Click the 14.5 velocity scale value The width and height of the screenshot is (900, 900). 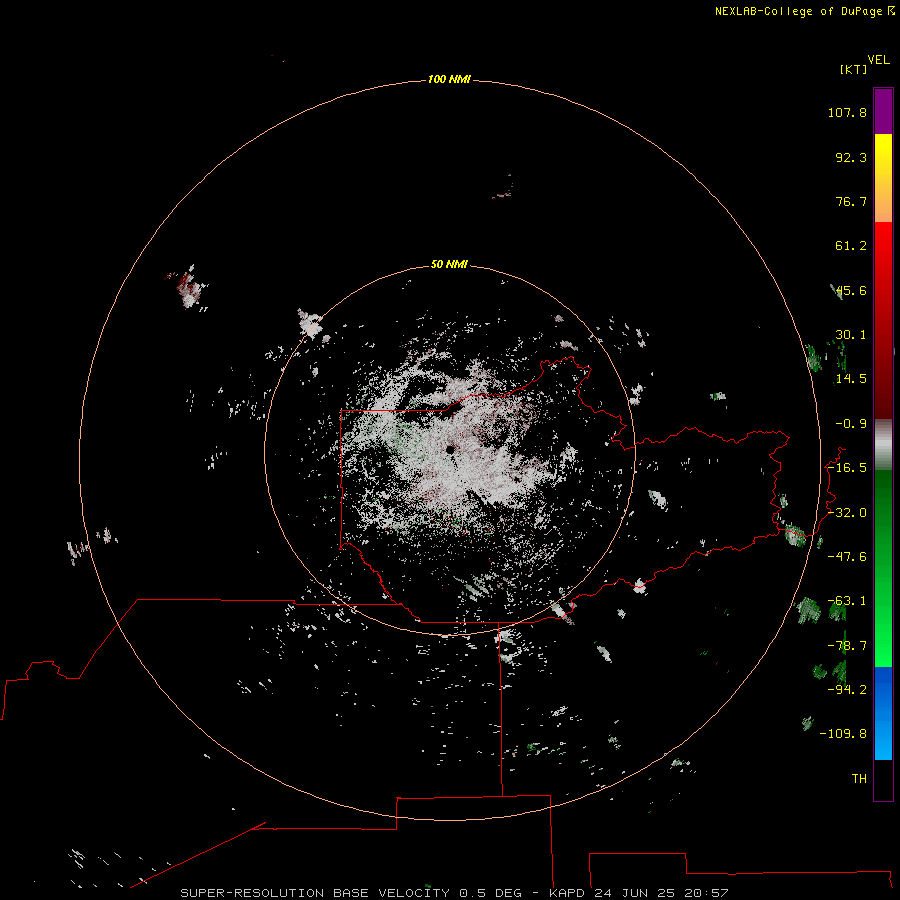point(851,379)
